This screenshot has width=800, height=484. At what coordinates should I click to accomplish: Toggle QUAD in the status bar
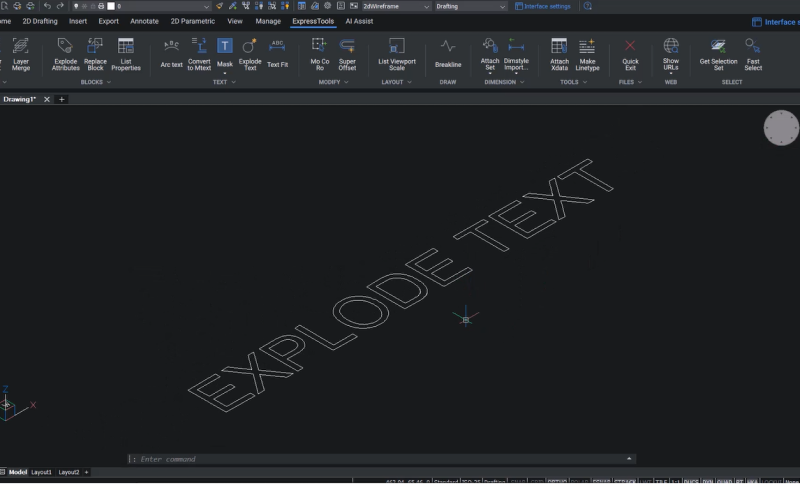coord(724,481)
